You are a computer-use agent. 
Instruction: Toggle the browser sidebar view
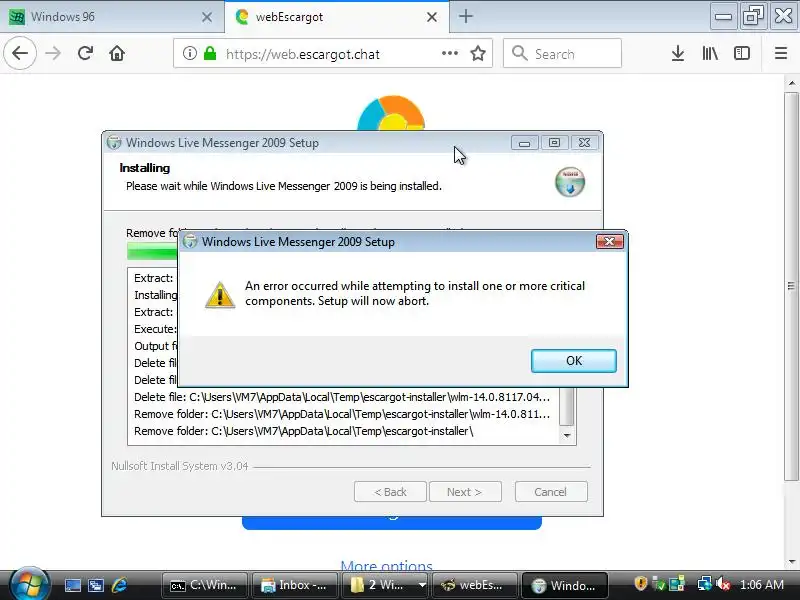click(742, 53)
